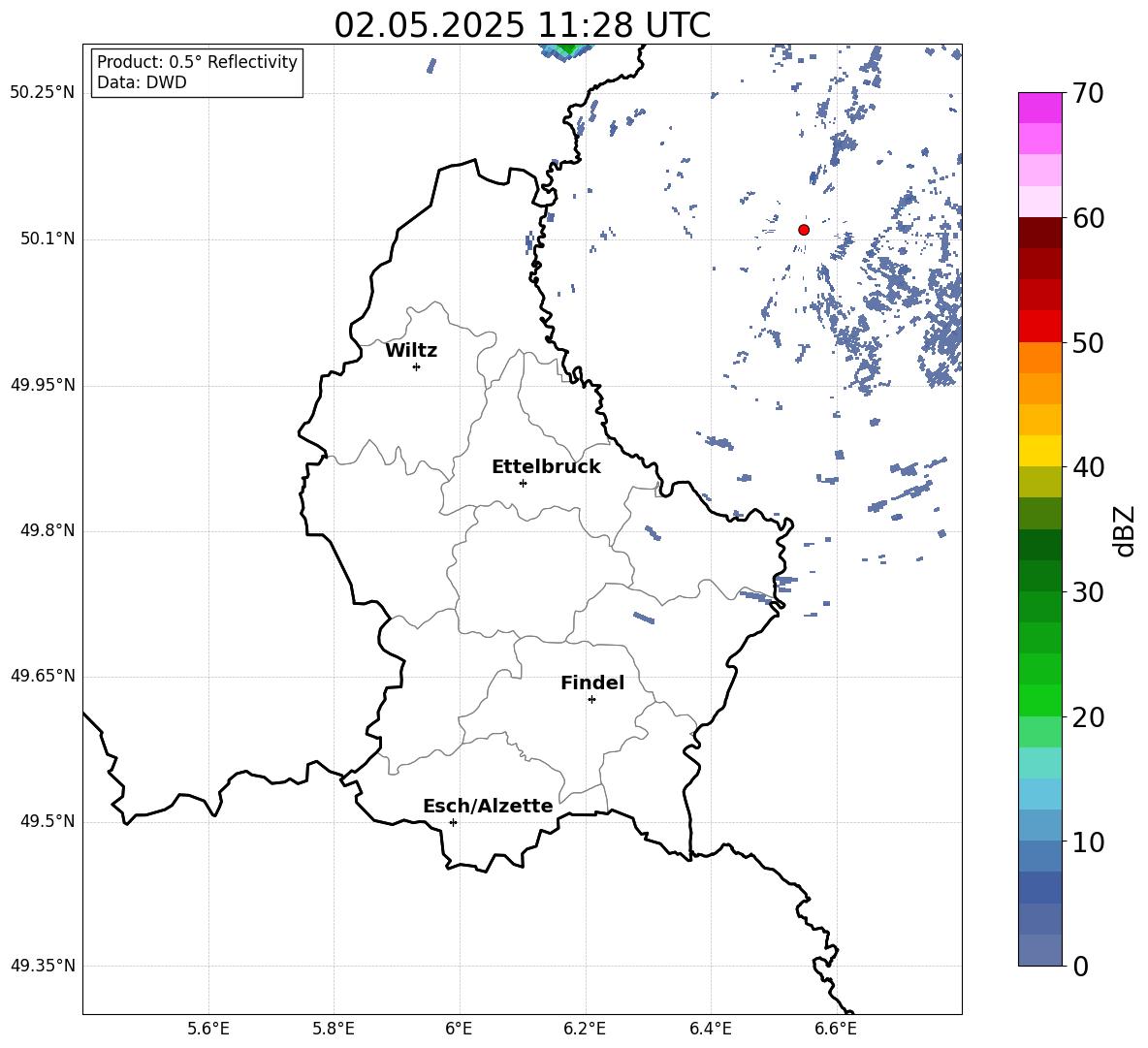Click the slate-blue swatch just above 0
This screenshot has width=1148, height=1048.
coord(1039,950)
